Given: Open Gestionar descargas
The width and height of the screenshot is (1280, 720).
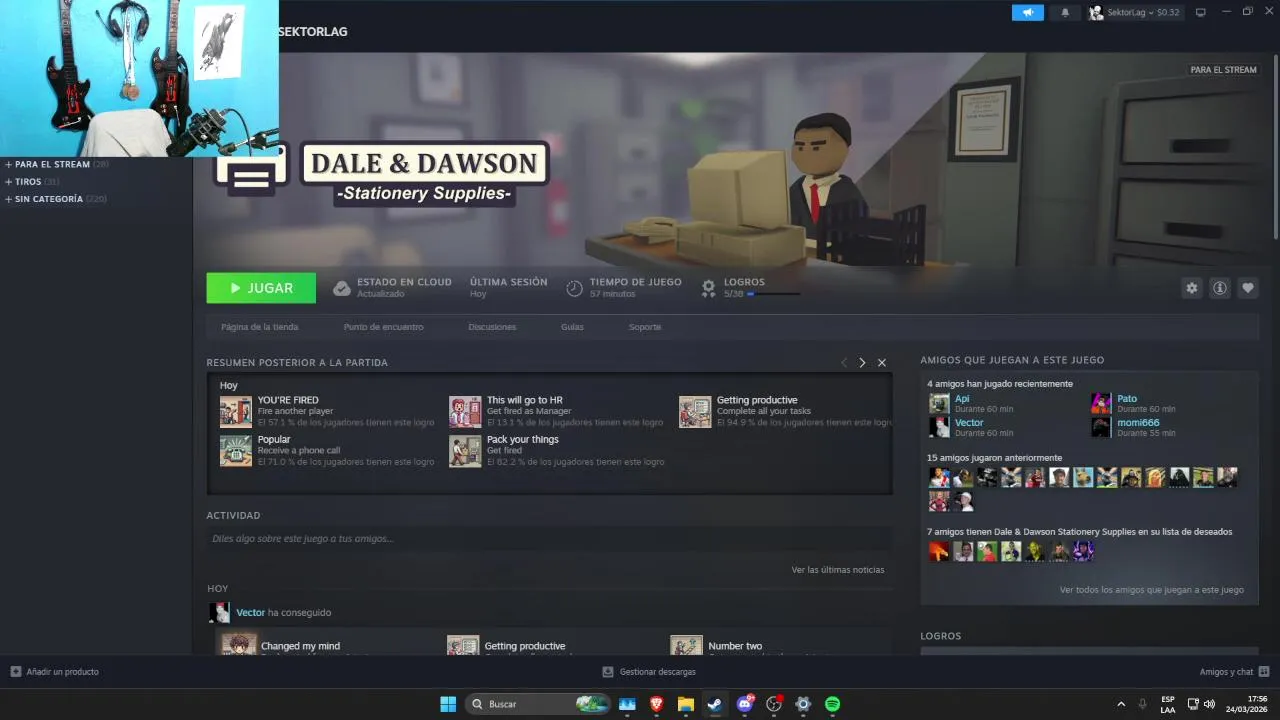Looking at the screenshot, I should click(649, 672).
